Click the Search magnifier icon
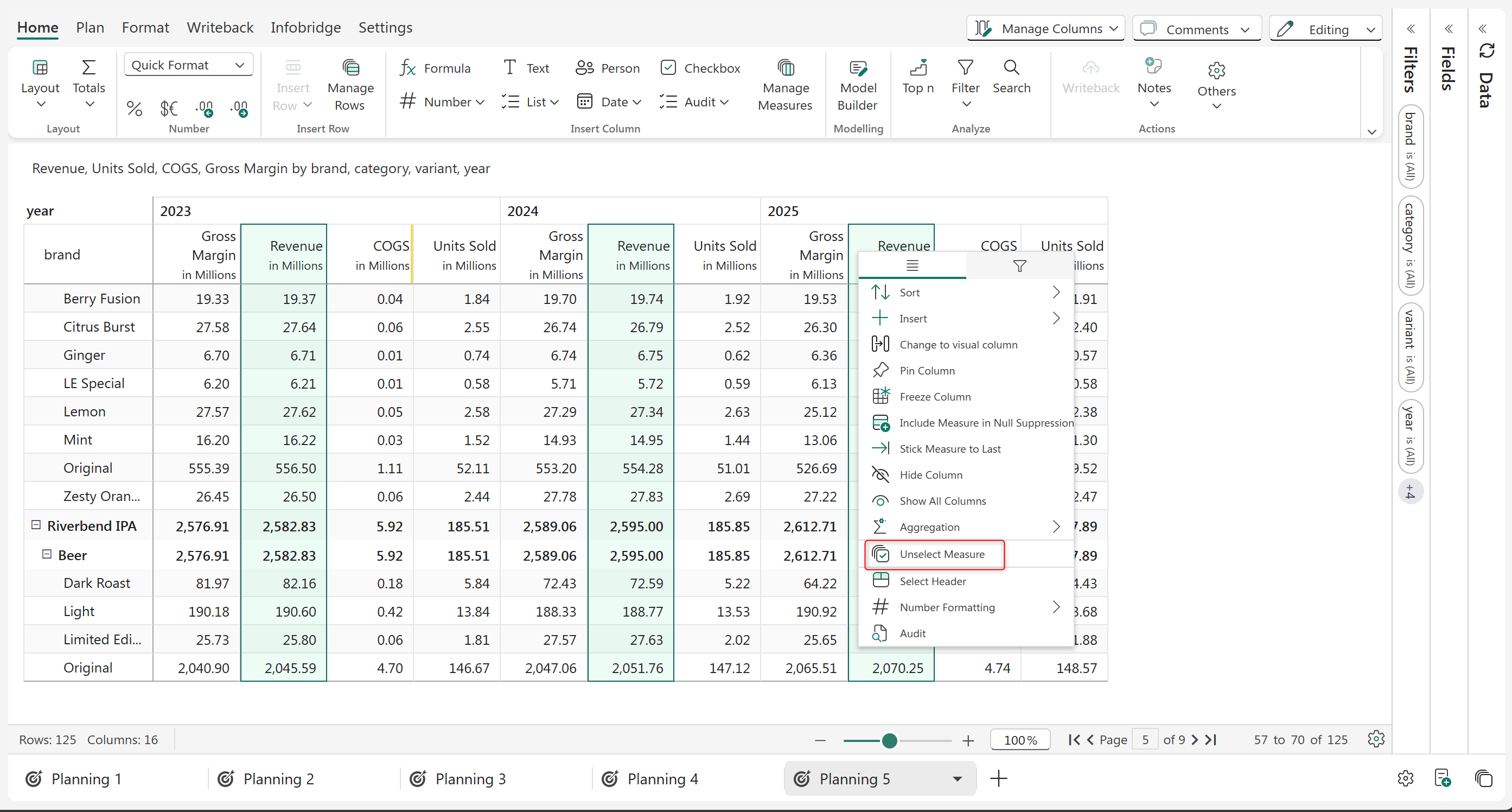 (x=1011, y=68)
